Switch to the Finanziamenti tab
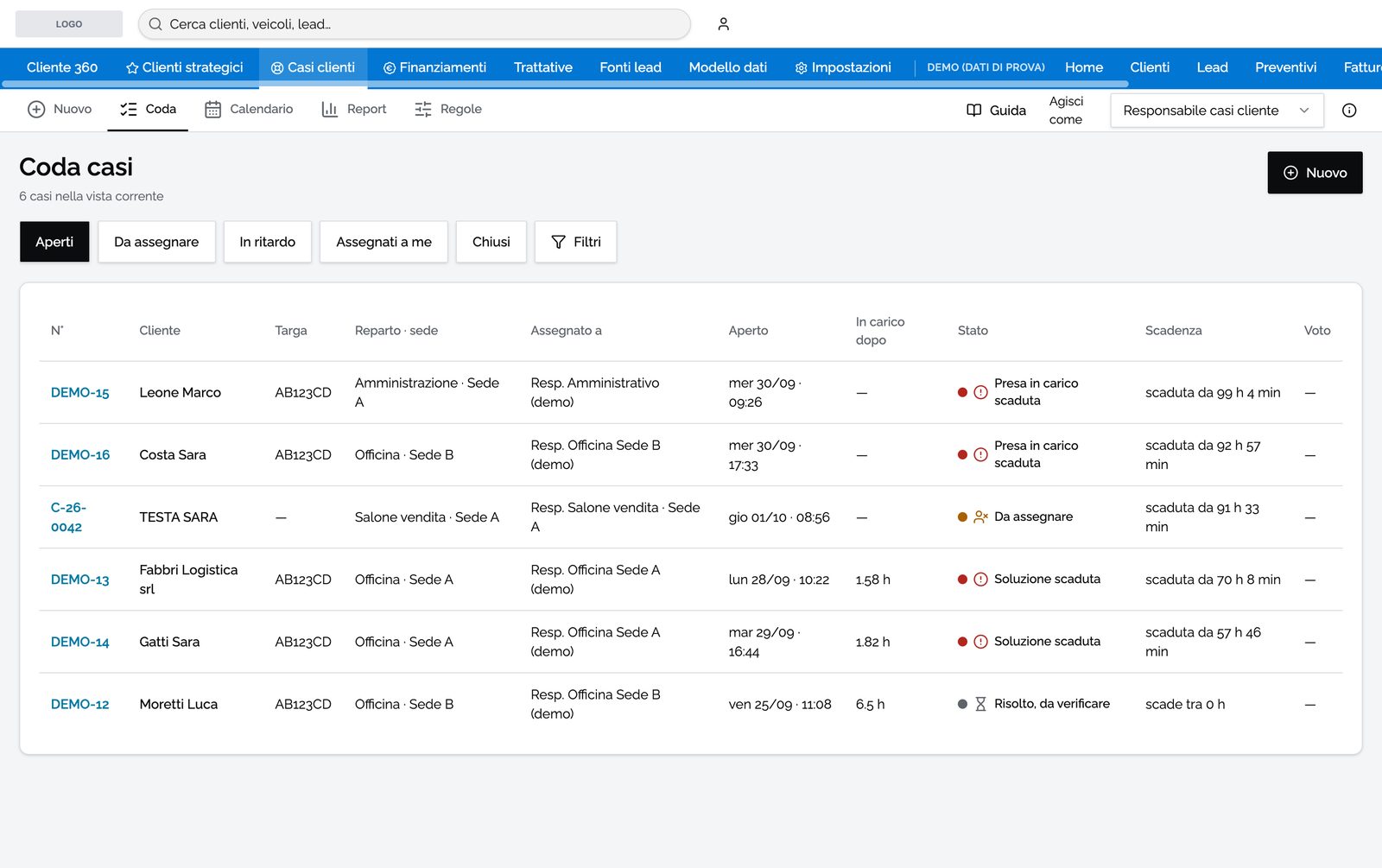The height and width of the screenshot is (868, 1382). (434, 67)
